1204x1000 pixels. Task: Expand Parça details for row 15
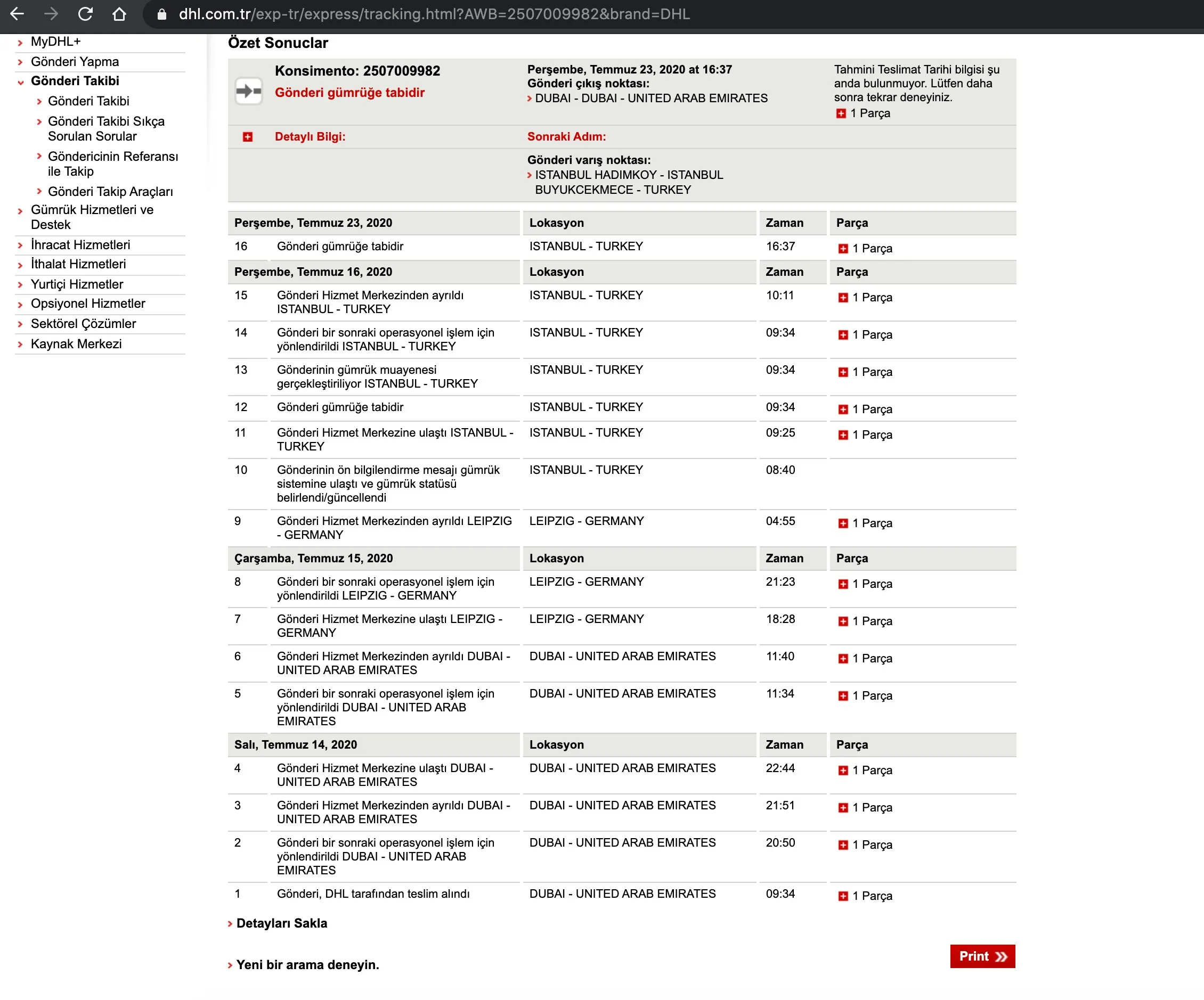click(x=843, y=298)
